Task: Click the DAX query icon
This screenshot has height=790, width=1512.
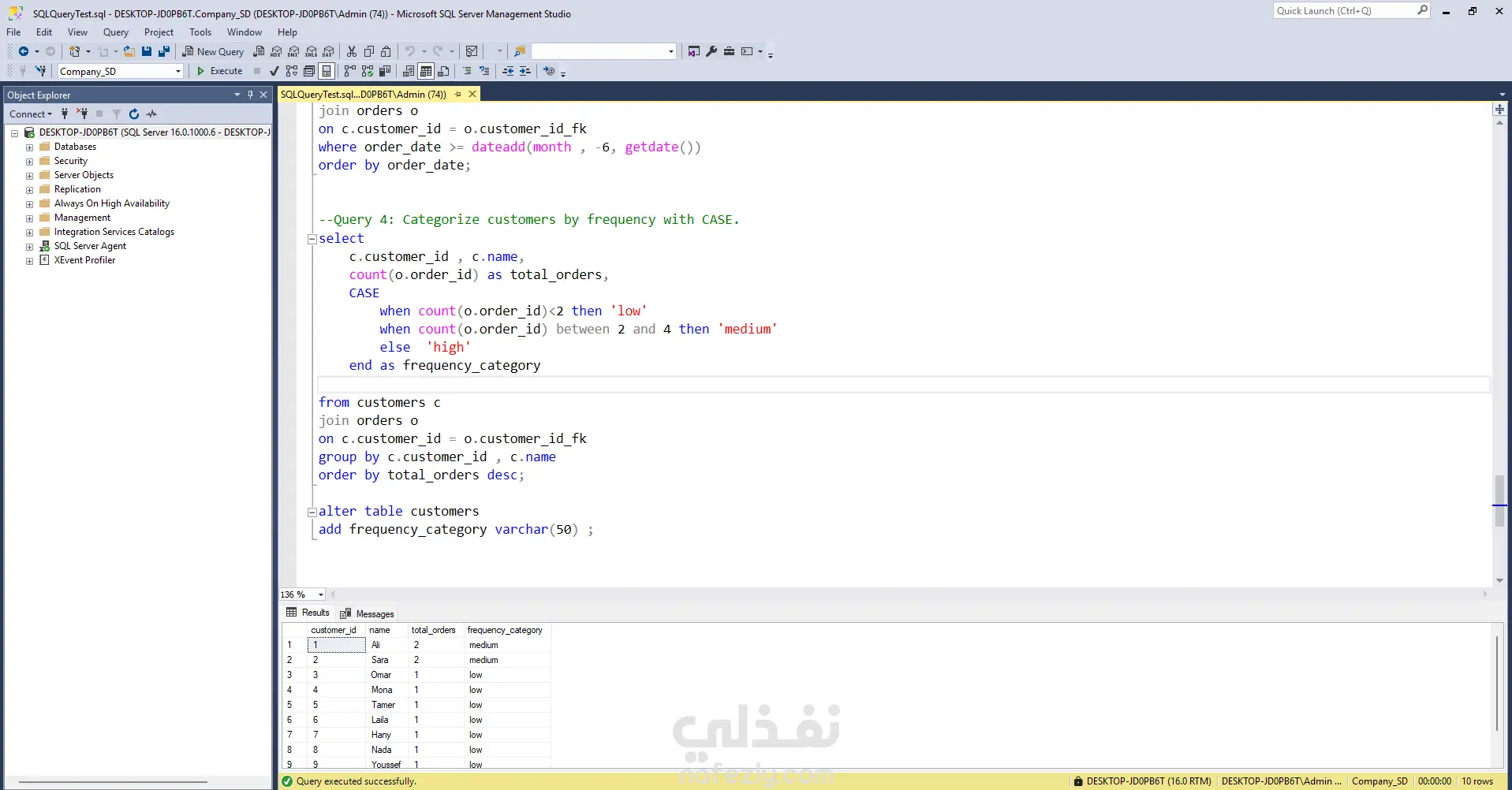Action: [x=328, y=51]
